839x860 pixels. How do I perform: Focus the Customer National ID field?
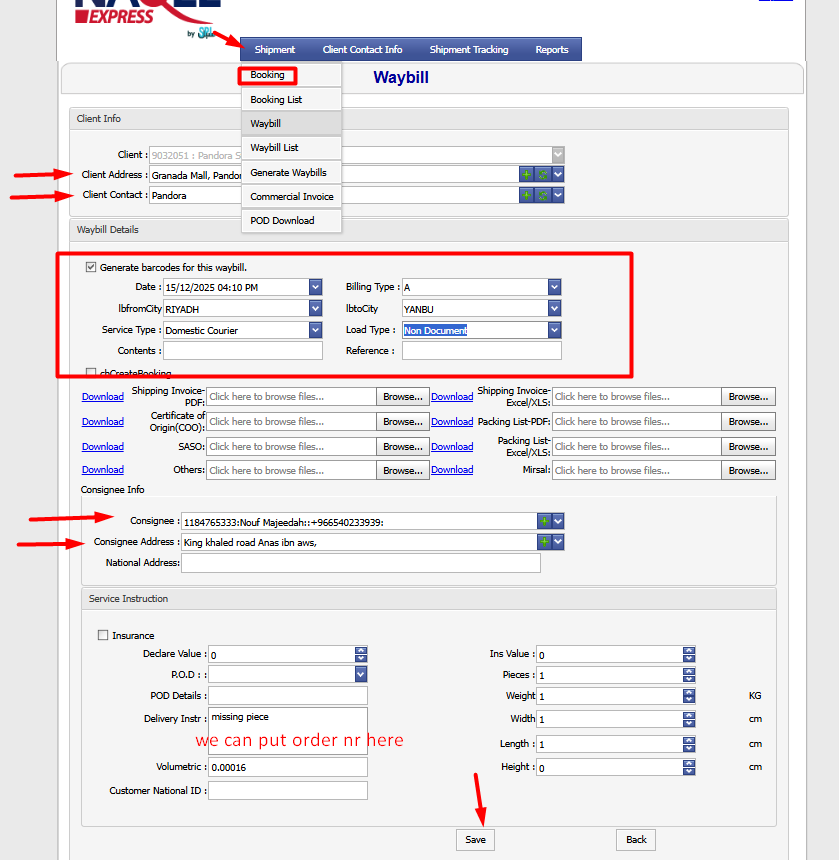tap(288, 790)
